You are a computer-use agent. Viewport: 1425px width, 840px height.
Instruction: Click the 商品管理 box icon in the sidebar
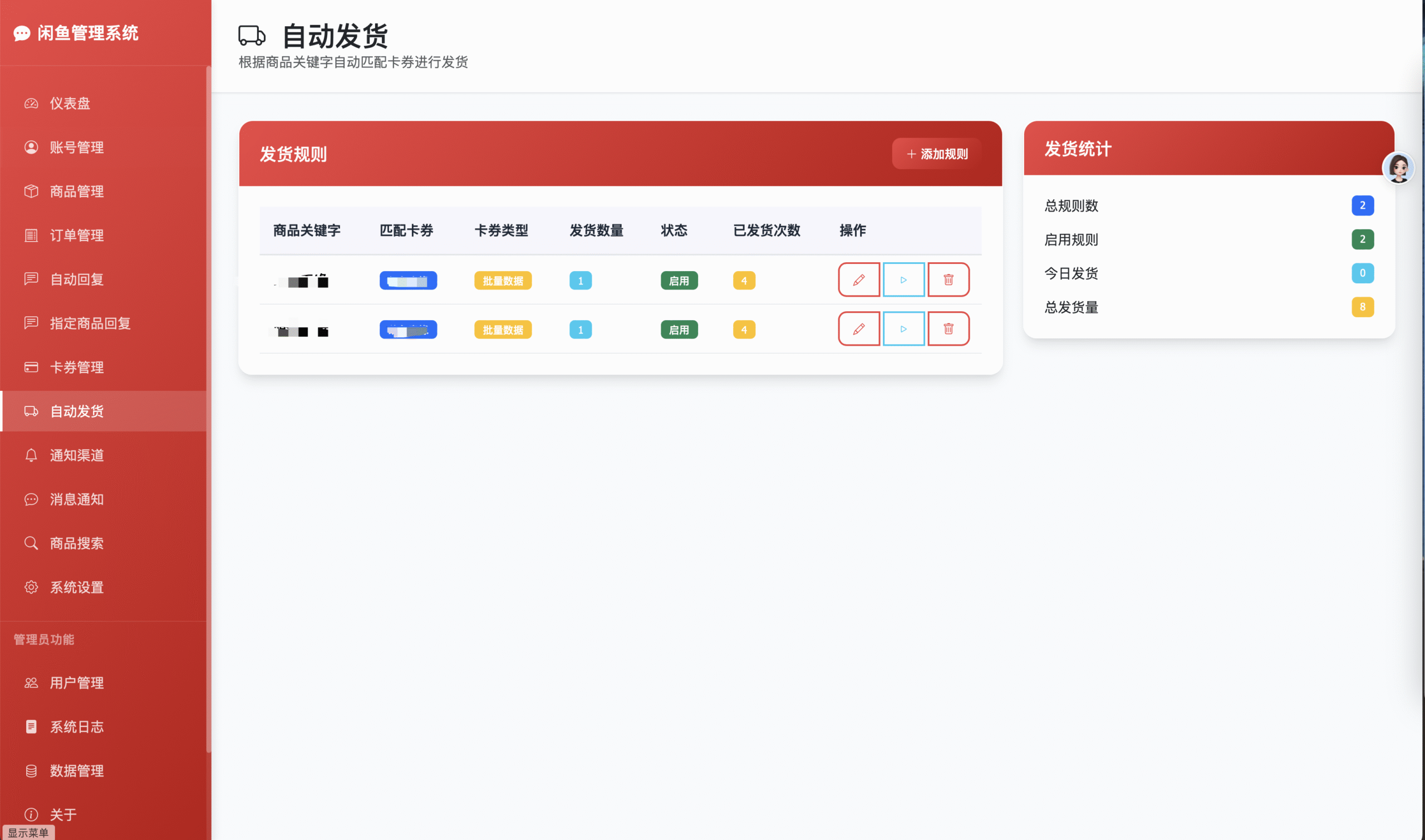coord(31,191)
